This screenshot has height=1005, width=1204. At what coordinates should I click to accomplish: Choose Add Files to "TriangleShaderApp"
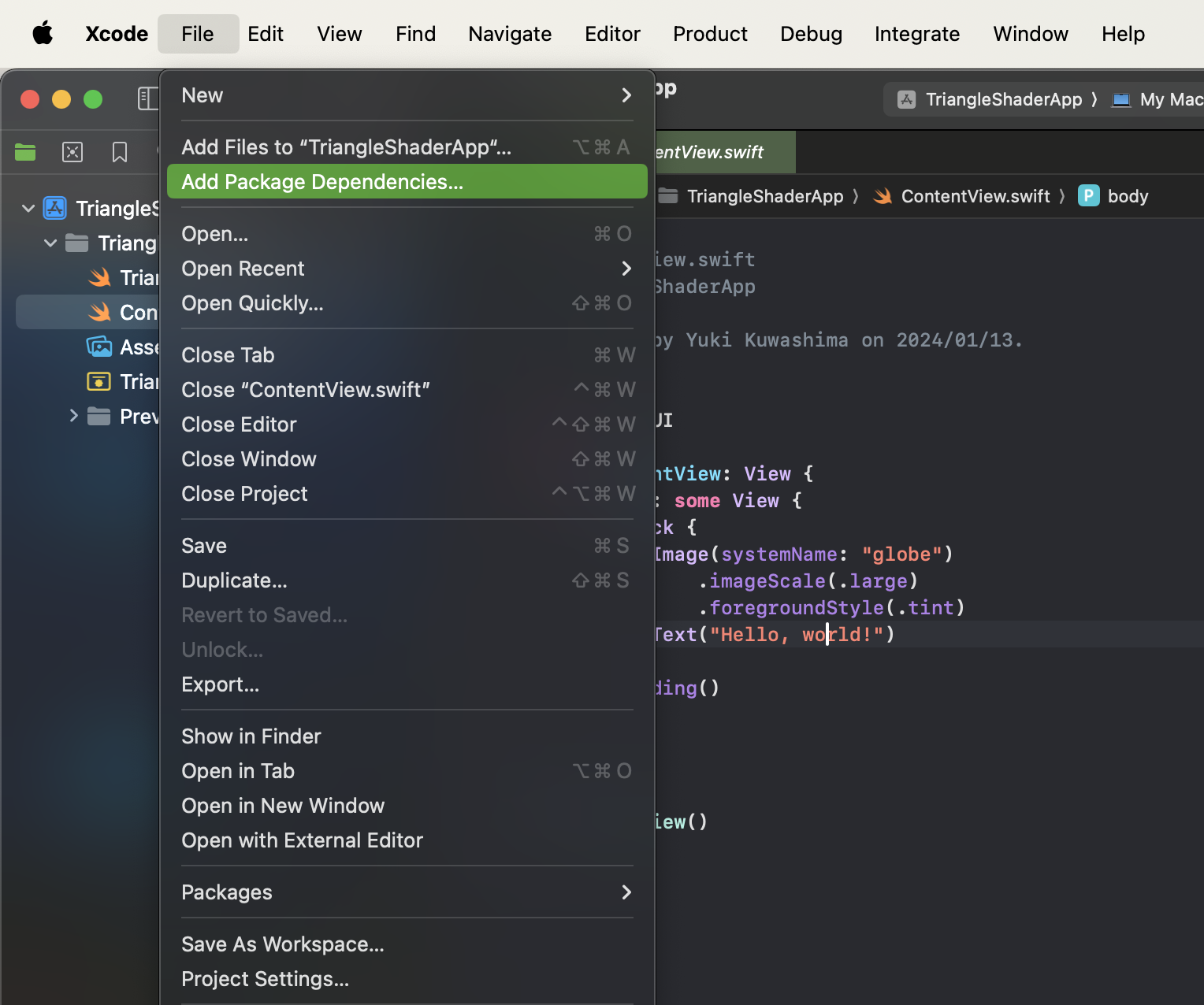[x=407, y=147]
